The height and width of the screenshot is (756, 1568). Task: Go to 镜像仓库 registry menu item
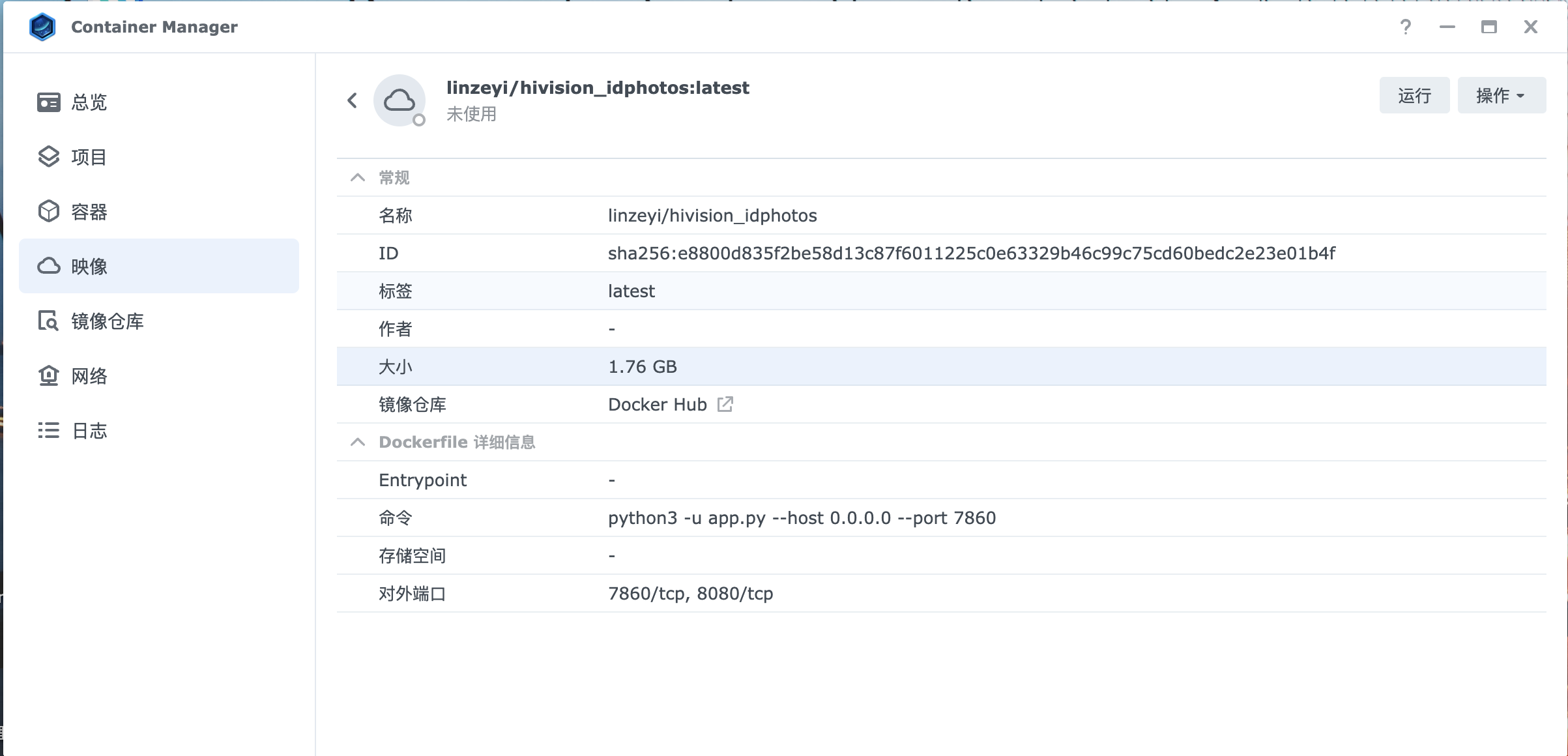pyautogui.click(x=108, y=321)
